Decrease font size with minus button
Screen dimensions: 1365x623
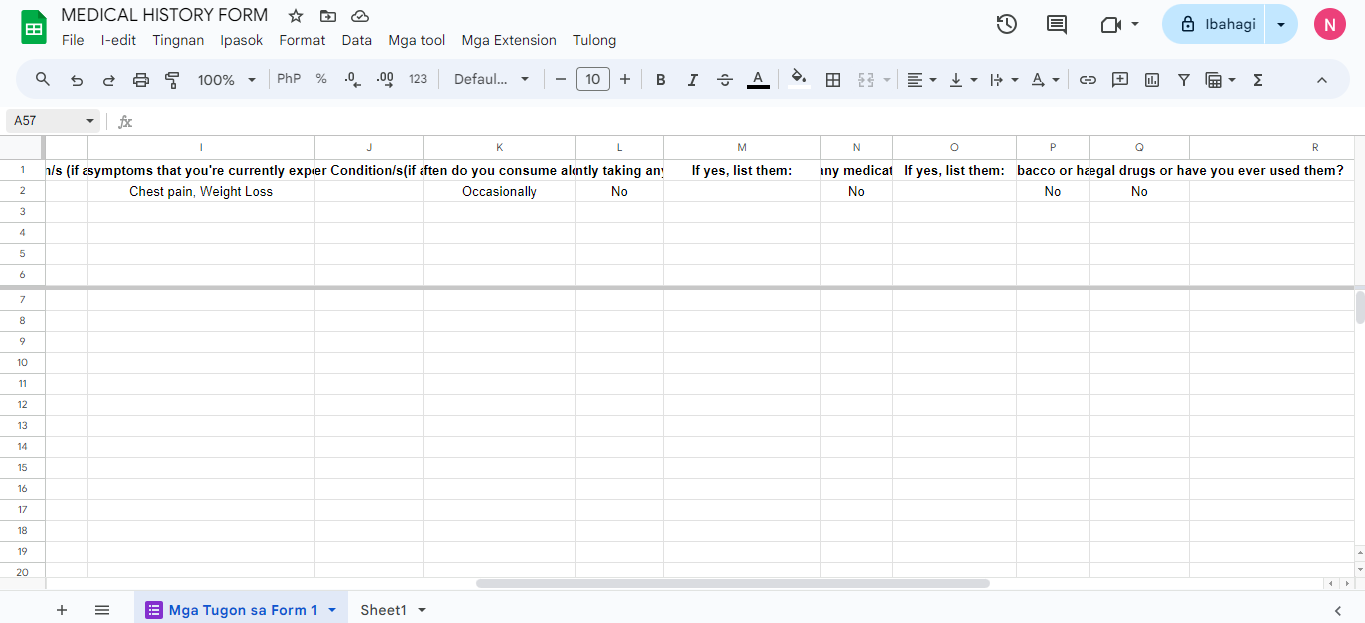tap(561, 79)
